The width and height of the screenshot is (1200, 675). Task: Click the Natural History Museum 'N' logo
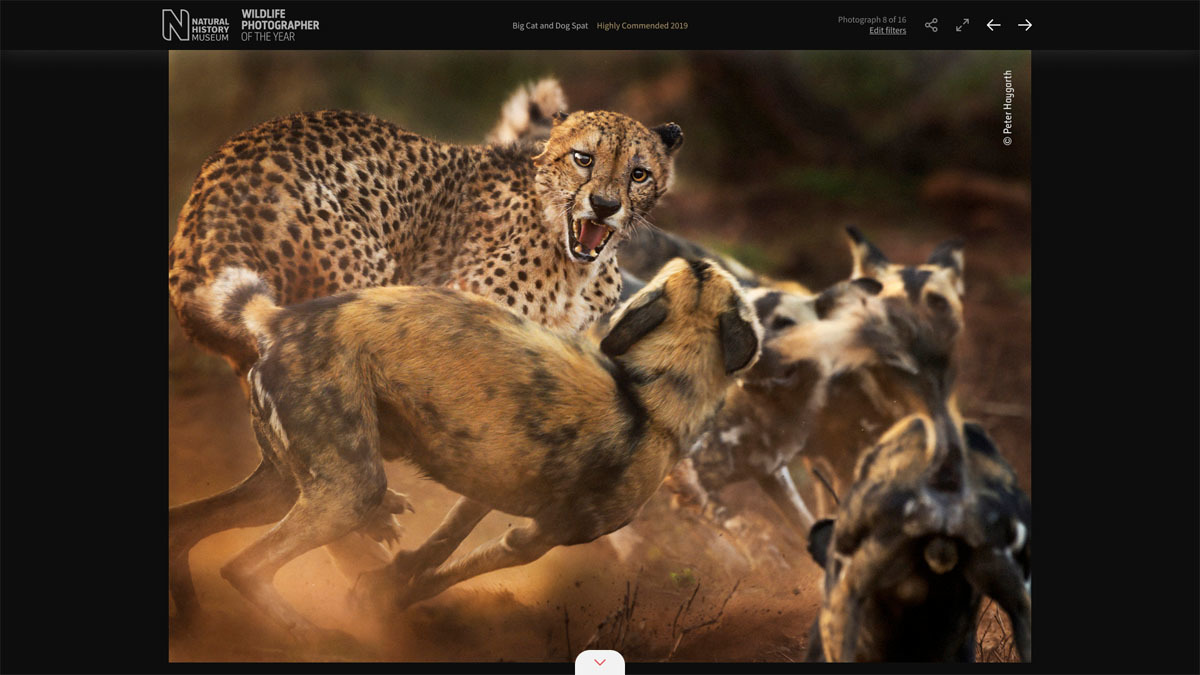tap(175, 25)
